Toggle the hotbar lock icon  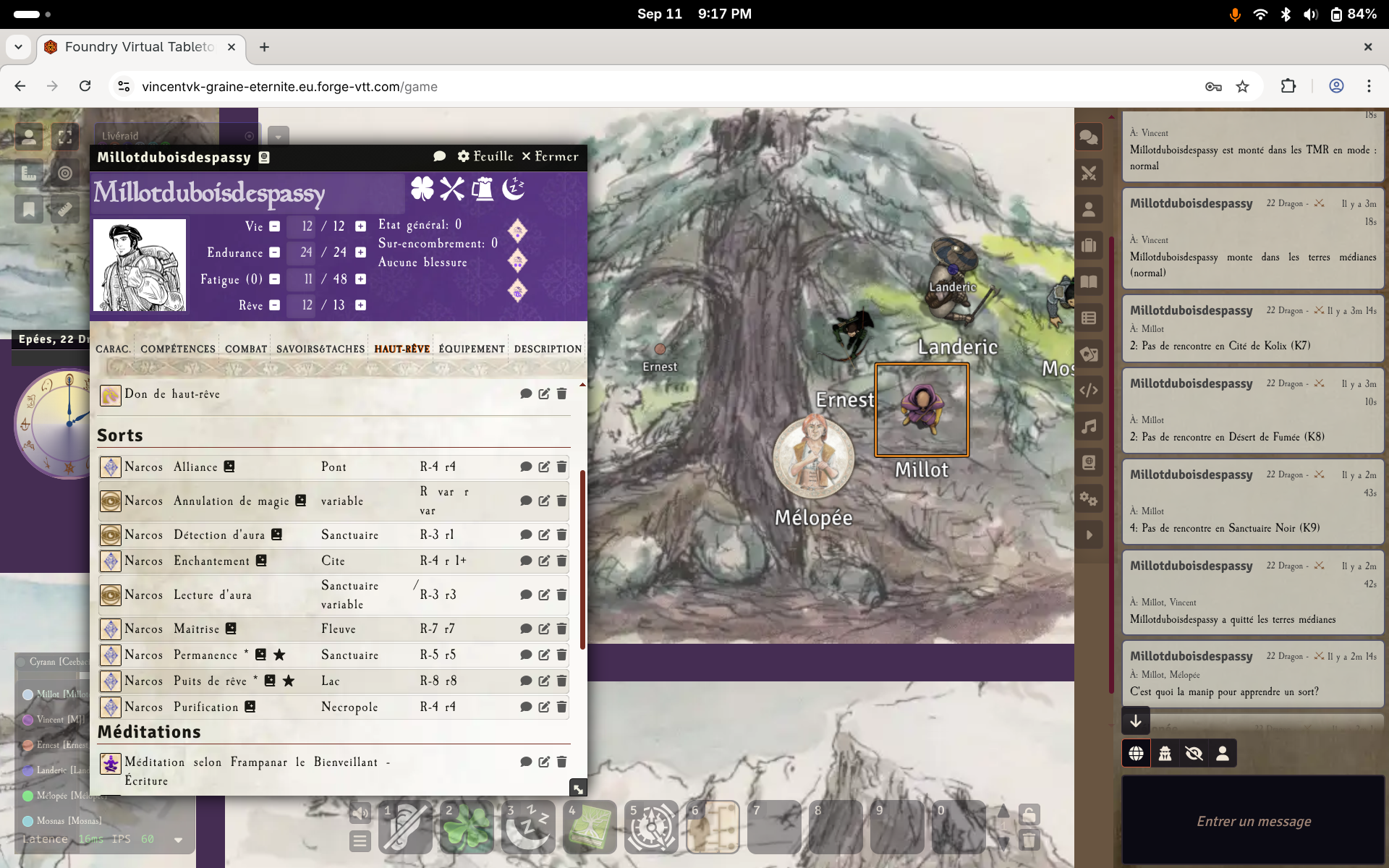1029,814
